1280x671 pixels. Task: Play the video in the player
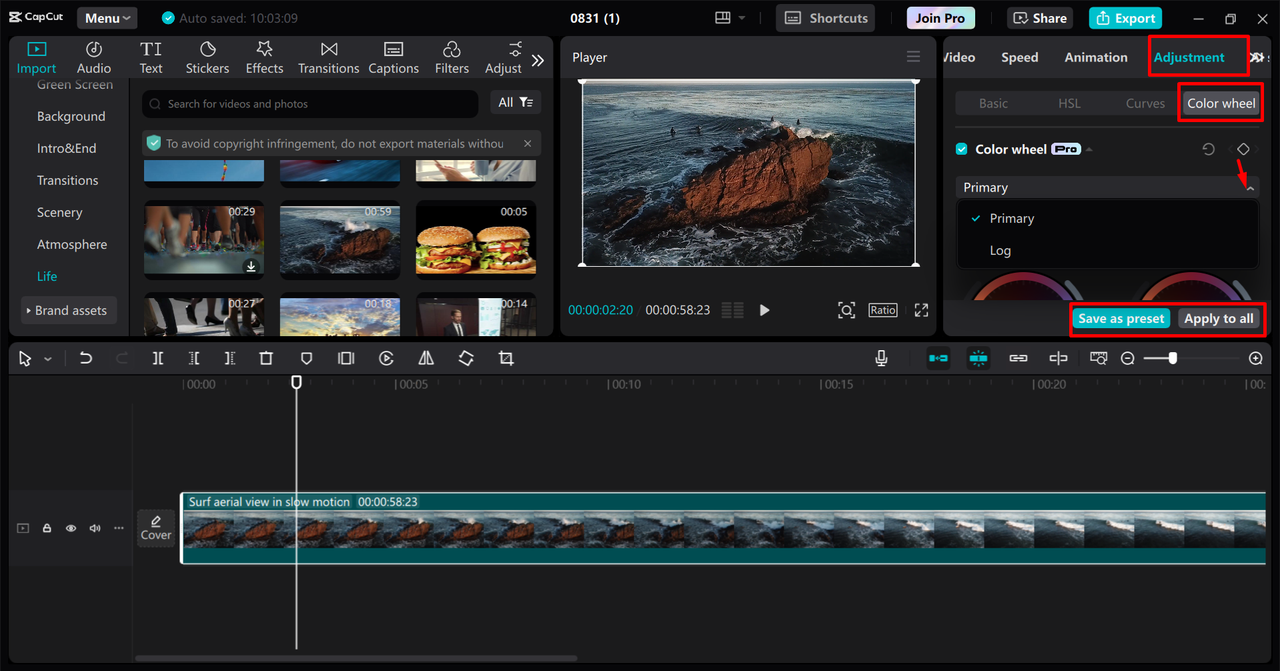pyautogui.click(x=764, y=310)
